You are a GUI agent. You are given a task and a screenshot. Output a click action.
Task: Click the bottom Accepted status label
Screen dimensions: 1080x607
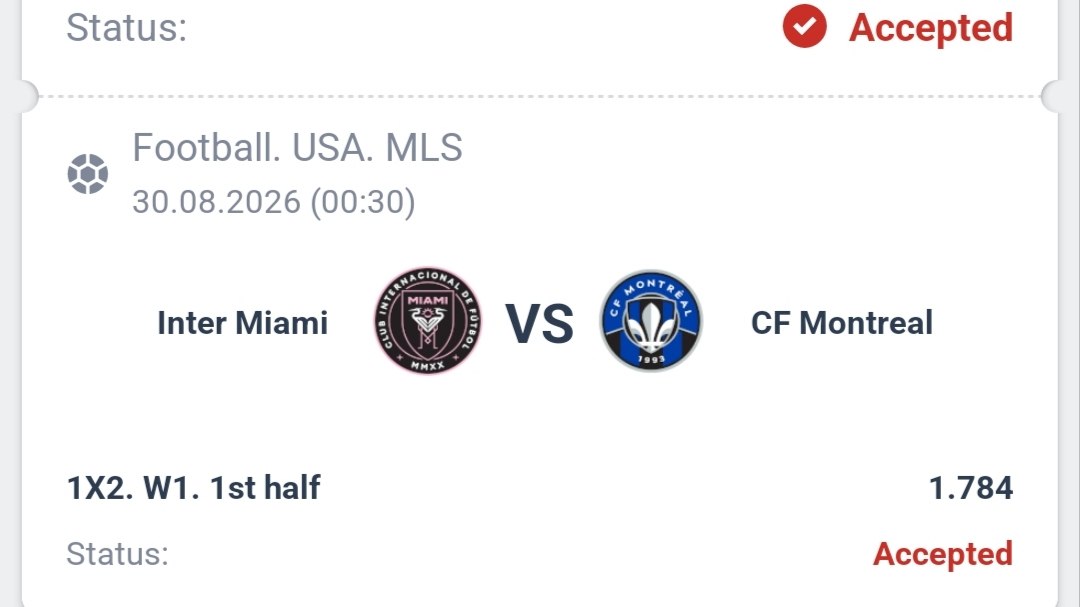click(943, 554)
